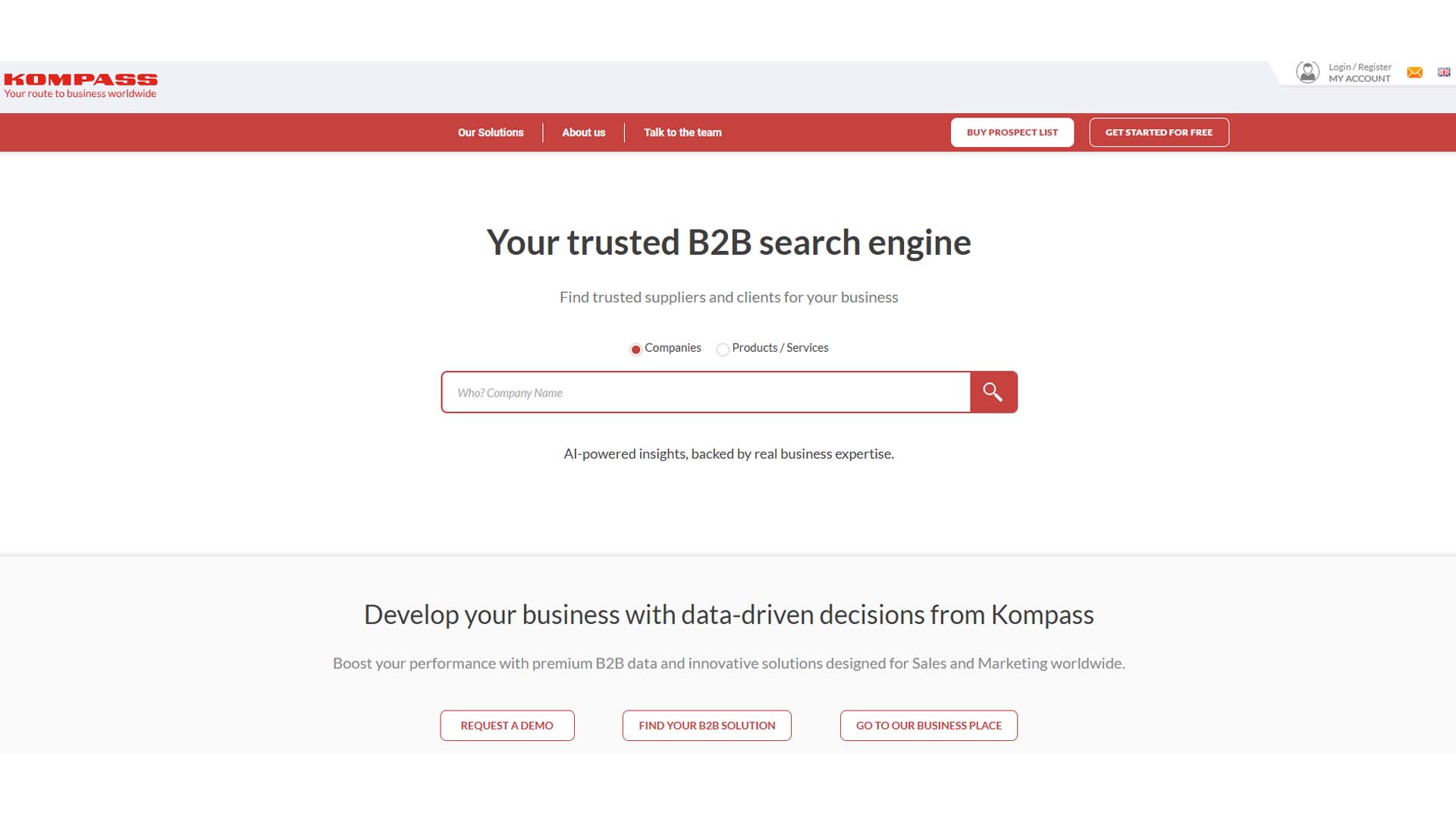Screen dimensions: 1456x819
Task: Open the Our Solutions menu
Action: (x=491, y=133)
